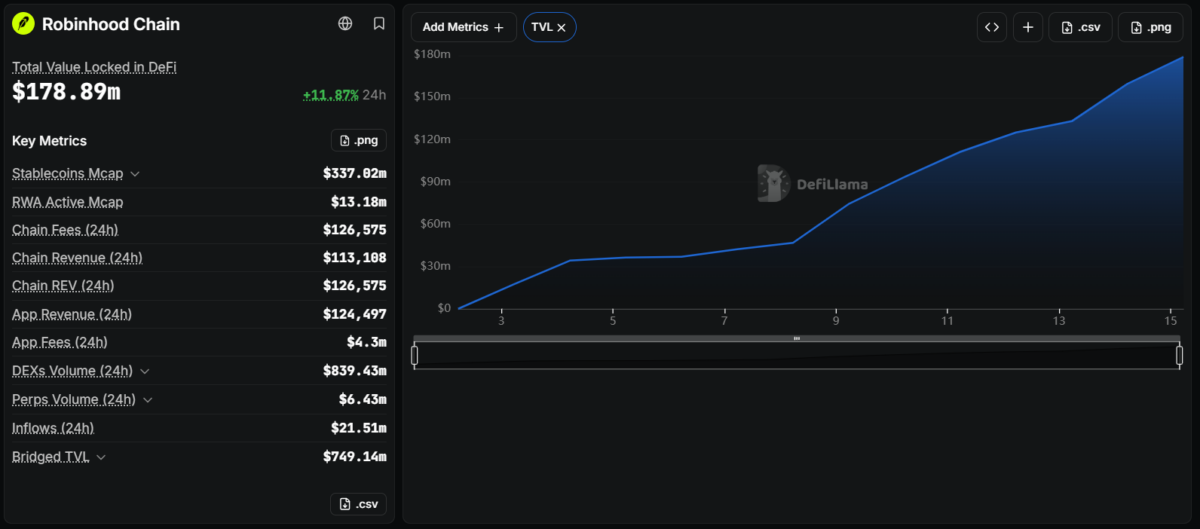Remove the TVL metric chip
This screenshot has width=1200, height=529.
click(562, 28)
